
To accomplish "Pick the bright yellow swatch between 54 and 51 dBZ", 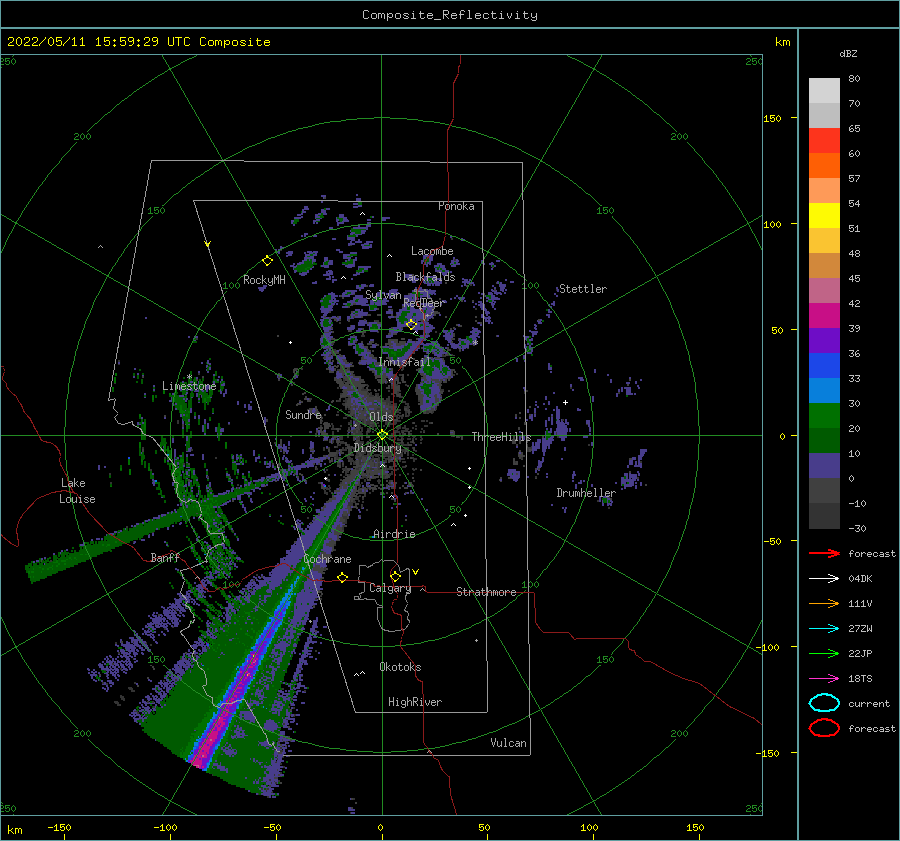I will [x=824, y=216].
